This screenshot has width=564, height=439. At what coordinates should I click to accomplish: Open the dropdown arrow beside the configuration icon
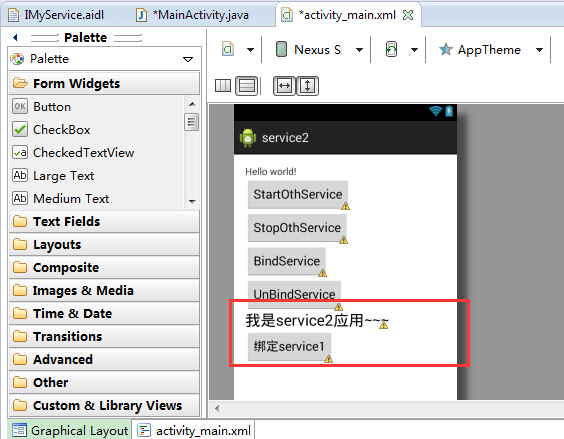(250, 50)
